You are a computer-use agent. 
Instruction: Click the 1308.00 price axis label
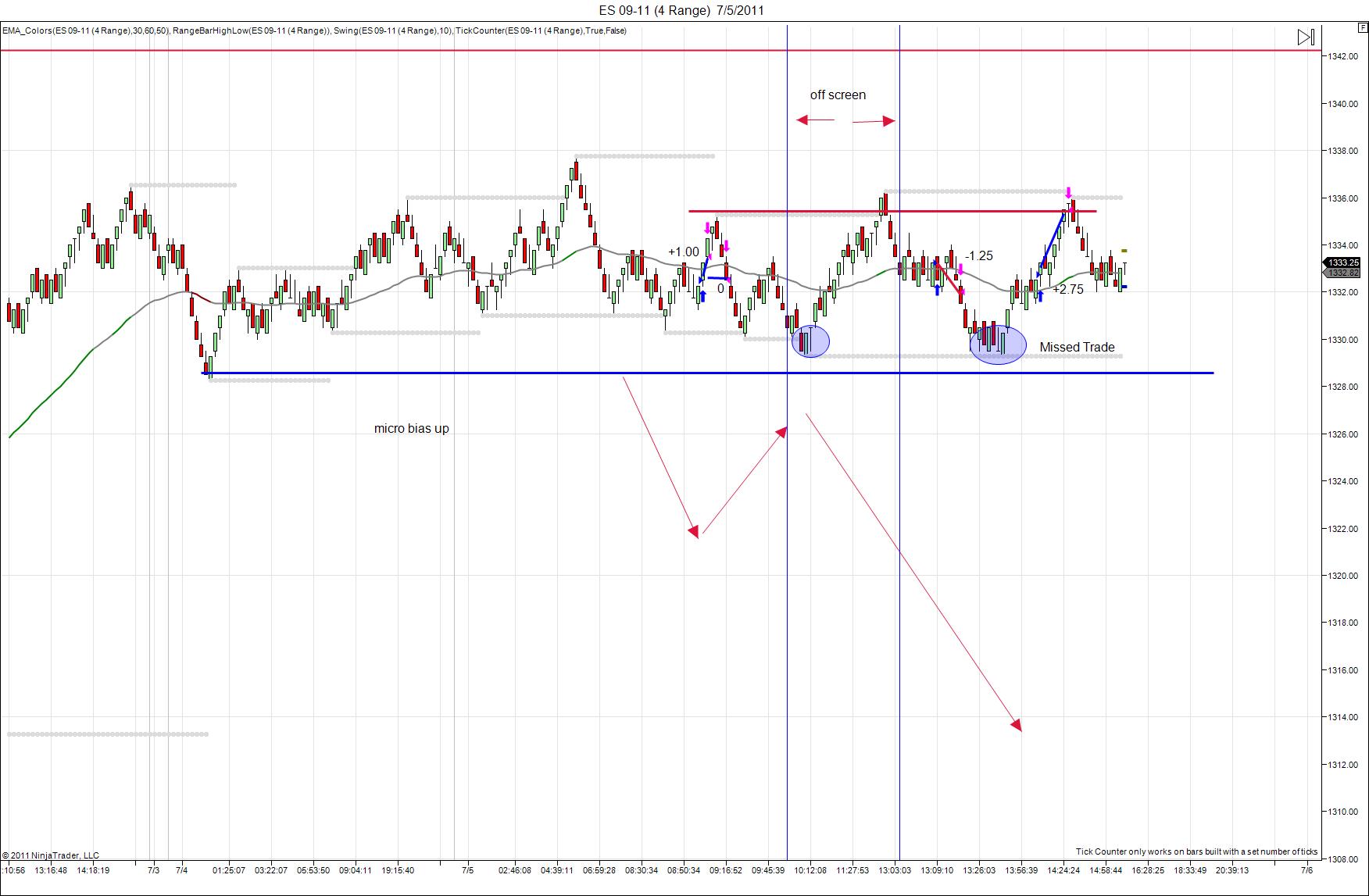pos(1343,859)
